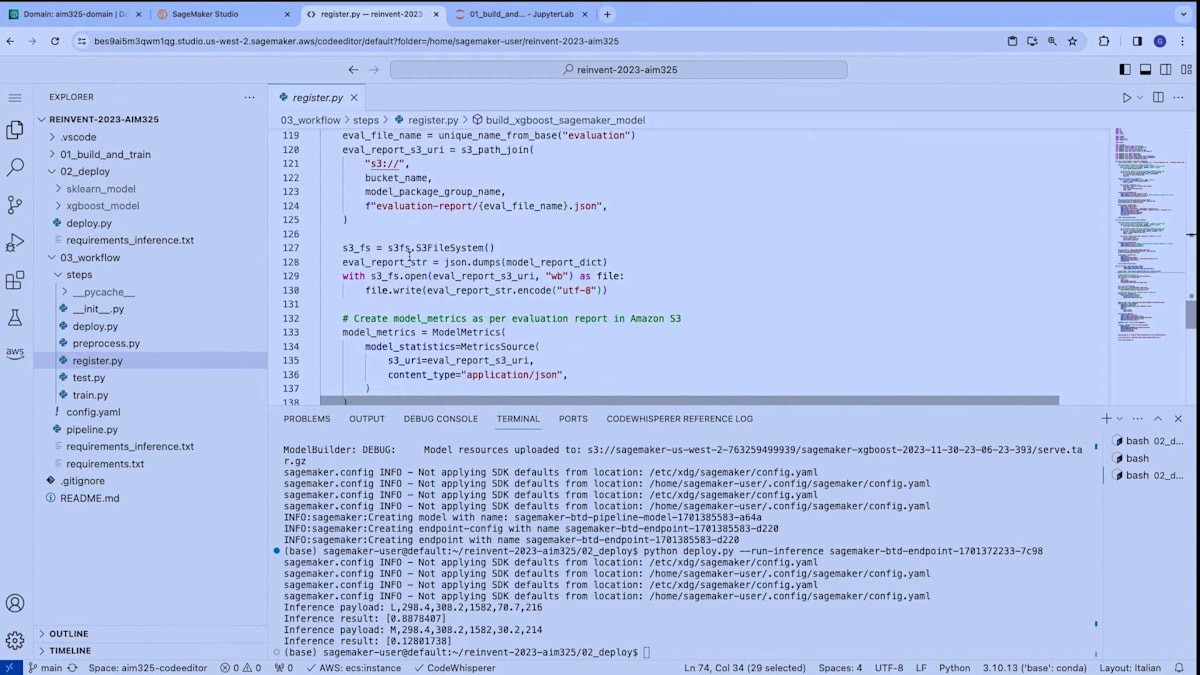Screen dimensions: 1200x675
Task: Click the main branch status item
Action: [x=44, y=667]
